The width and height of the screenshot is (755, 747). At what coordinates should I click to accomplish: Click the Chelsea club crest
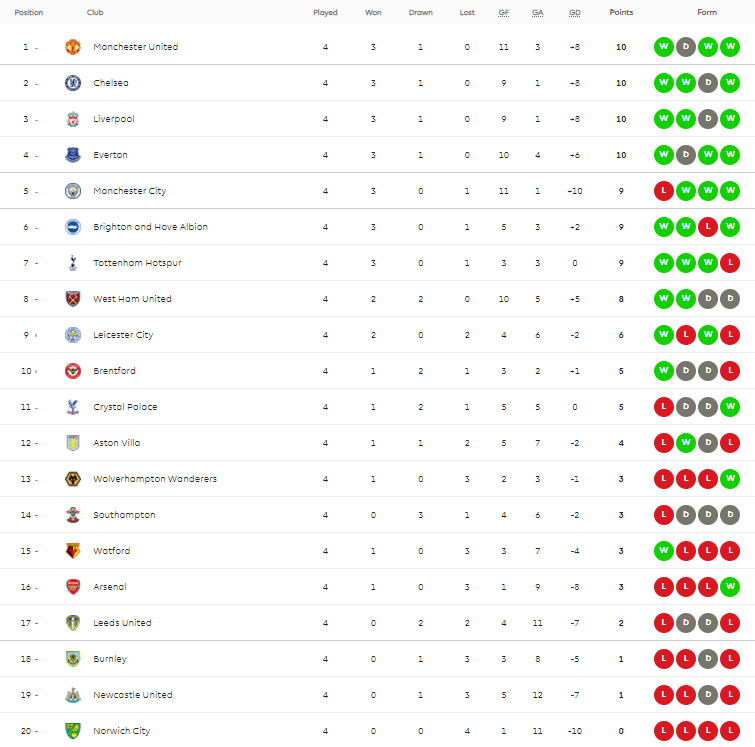(x=73, y=83)
